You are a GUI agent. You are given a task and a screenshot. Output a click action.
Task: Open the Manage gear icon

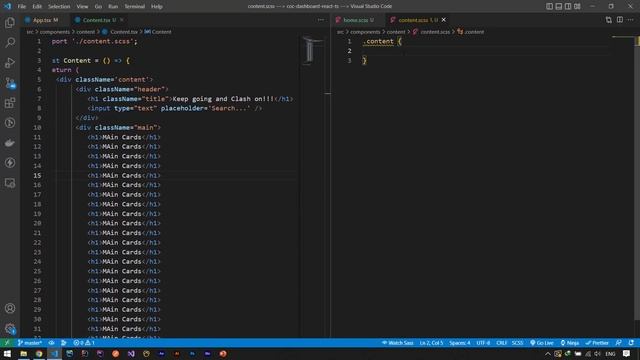click(10, 328)
